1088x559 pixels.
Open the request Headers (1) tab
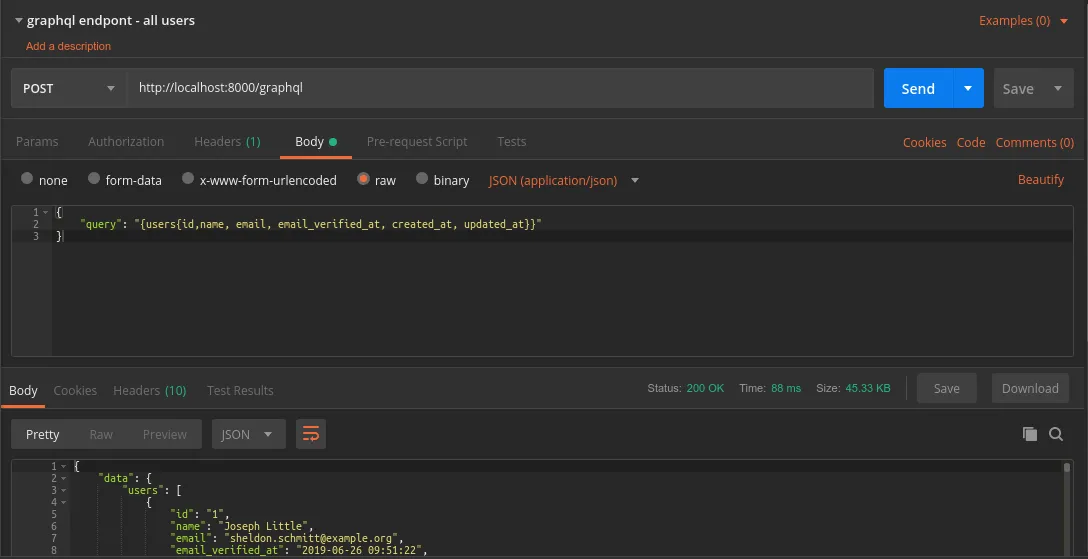[227, 141]
